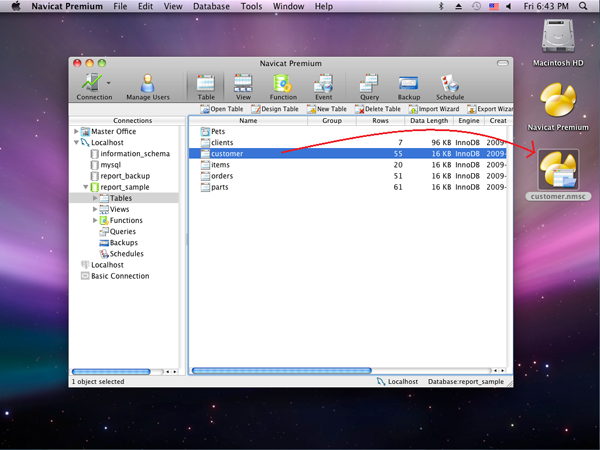600x450 pixels.
Task: Select the View toolbar icon
Action: [x=243, y=86]
